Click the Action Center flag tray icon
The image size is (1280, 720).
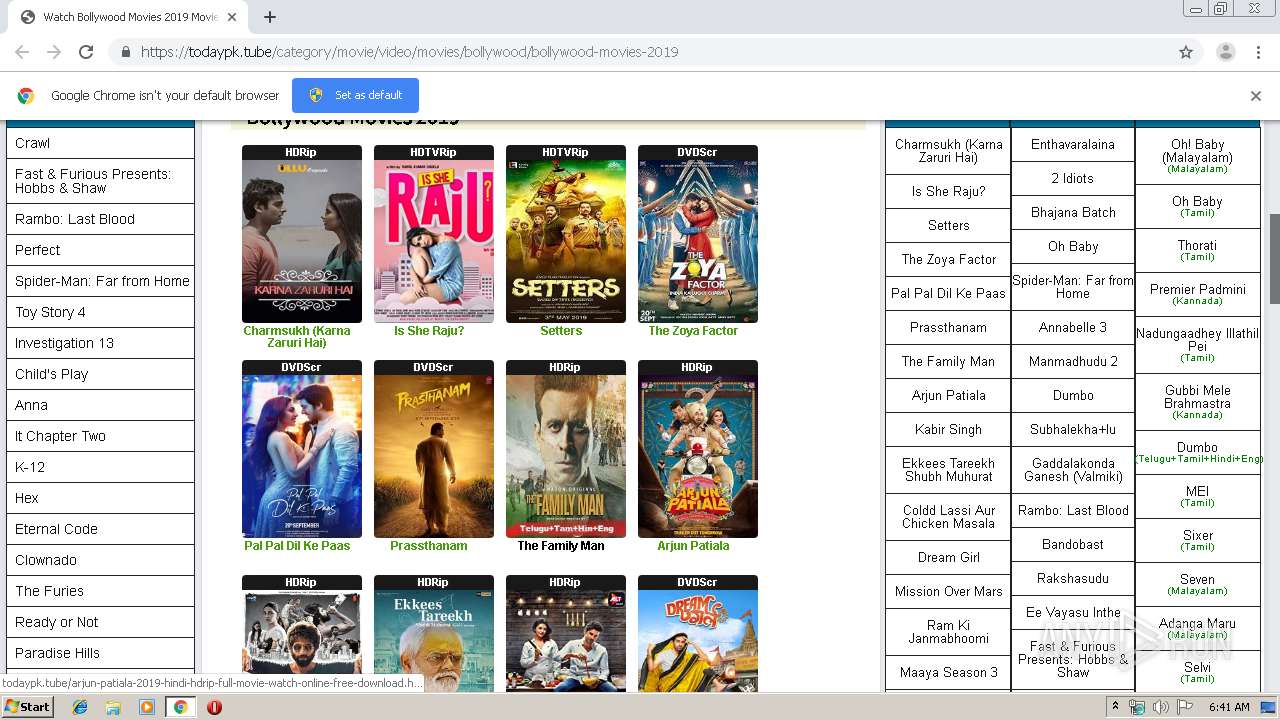(1183, 707)
